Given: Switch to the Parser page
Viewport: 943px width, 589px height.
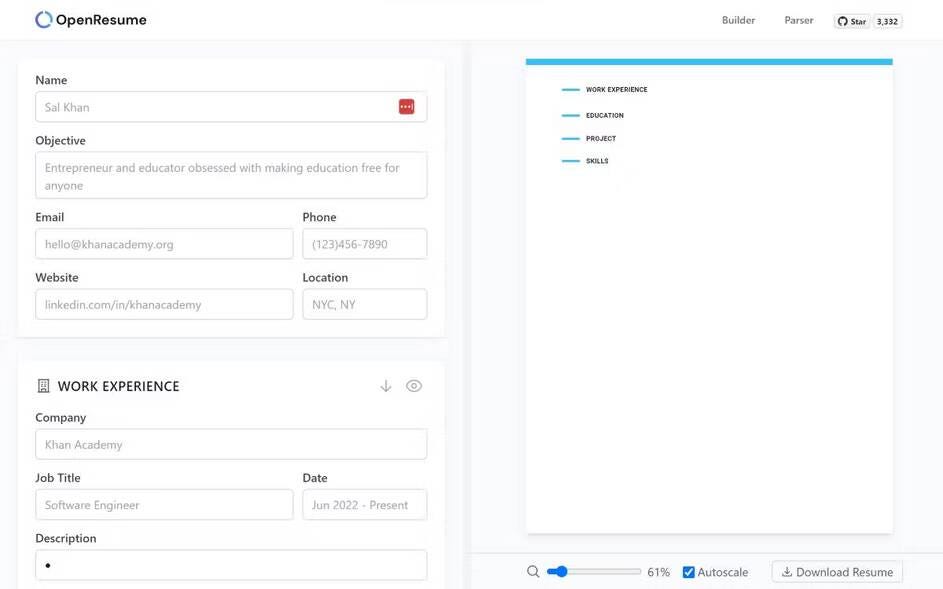Looking at the screenshot, I should 798,20.
